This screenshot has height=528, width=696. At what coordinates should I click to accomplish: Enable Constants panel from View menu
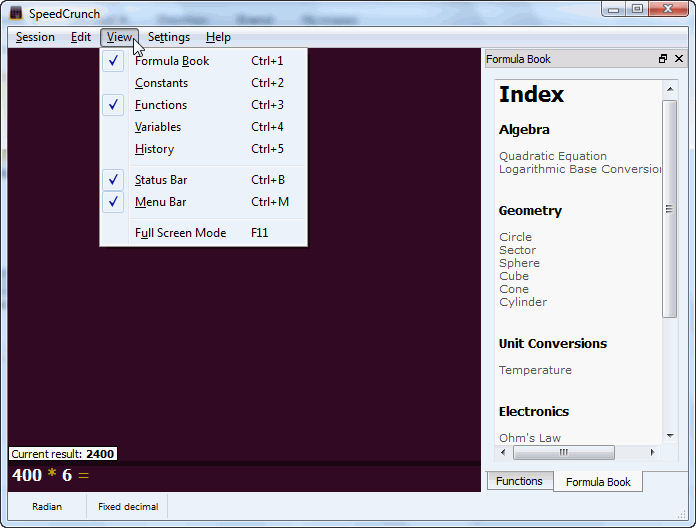(203, 83)
